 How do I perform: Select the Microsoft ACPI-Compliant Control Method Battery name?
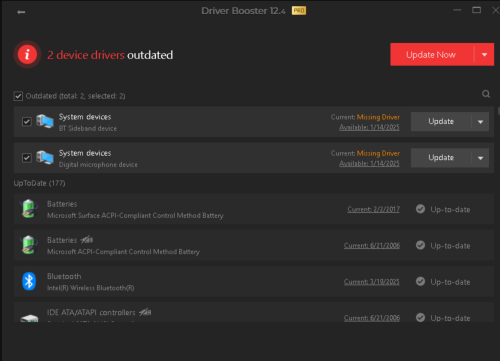click(x=123, y=252)
